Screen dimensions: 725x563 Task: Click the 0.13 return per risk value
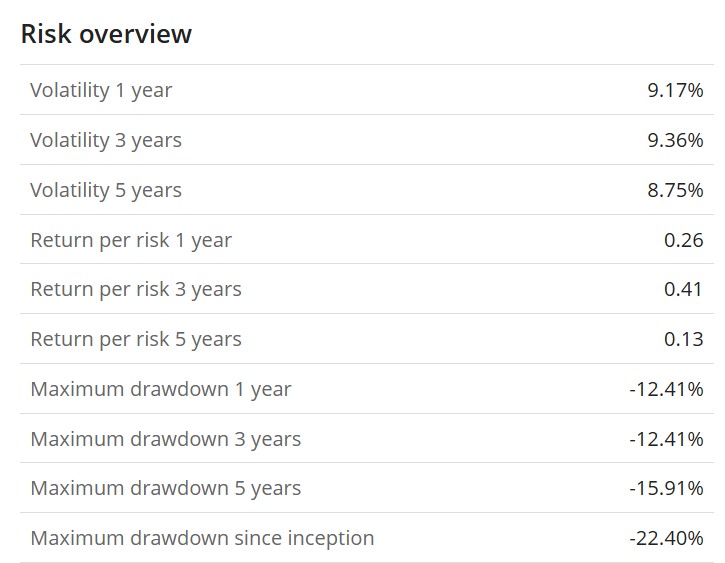pos(684,339)
